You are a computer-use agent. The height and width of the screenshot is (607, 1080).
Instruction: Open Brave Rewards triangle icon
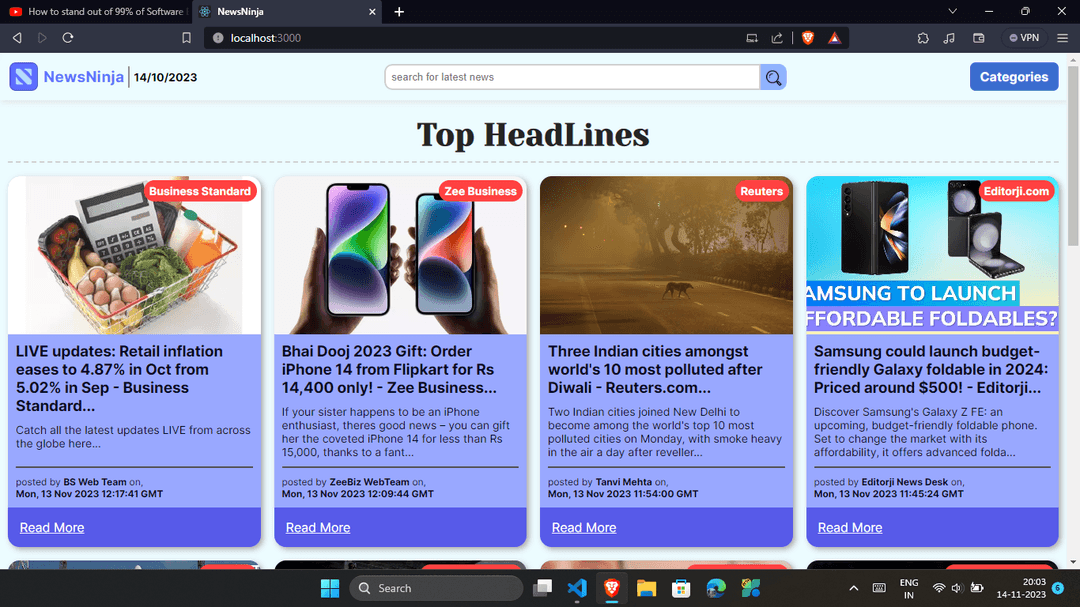click(834, 38)
